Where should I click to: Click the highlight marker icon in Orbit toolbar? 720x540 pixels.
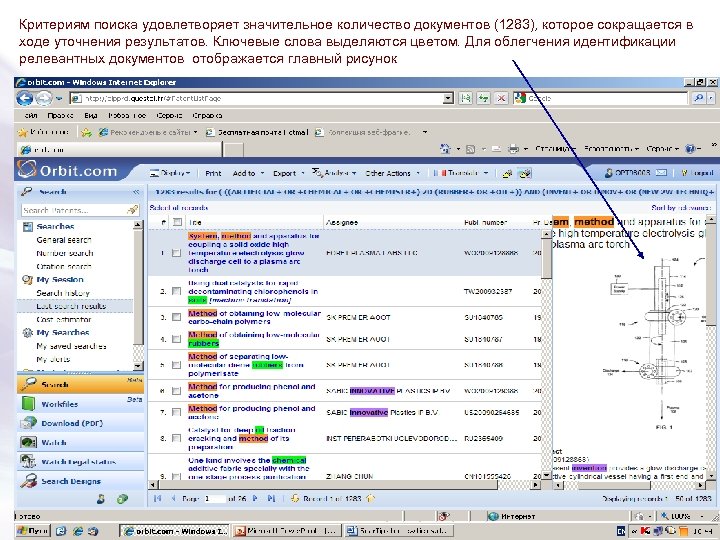click(x=507, y=173)
